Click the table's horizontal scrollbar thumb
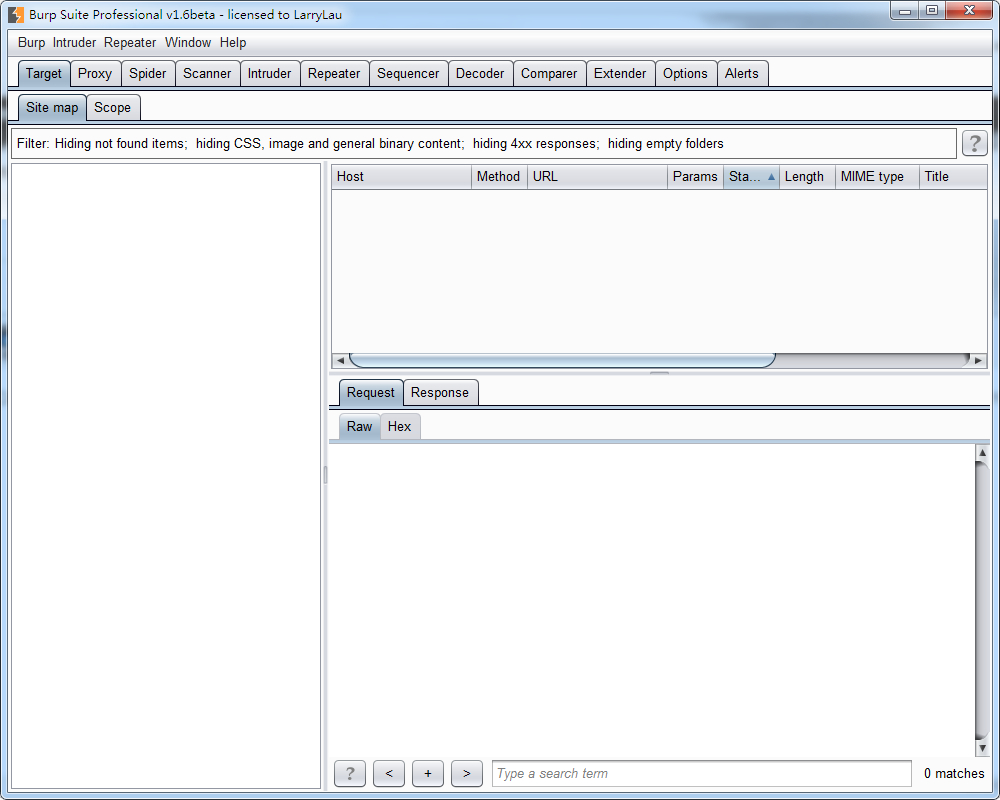 coord(562,360)
